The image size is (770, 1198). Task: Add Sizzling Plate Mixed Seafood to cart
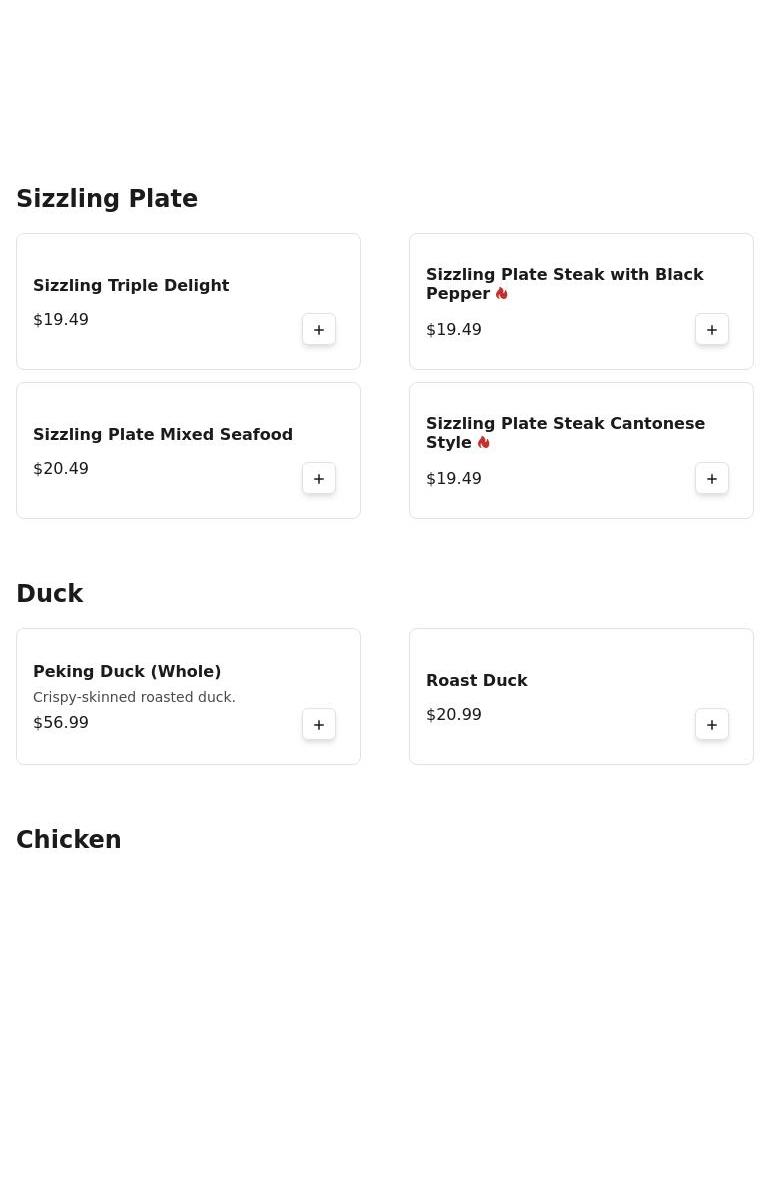tap(319, 479)
